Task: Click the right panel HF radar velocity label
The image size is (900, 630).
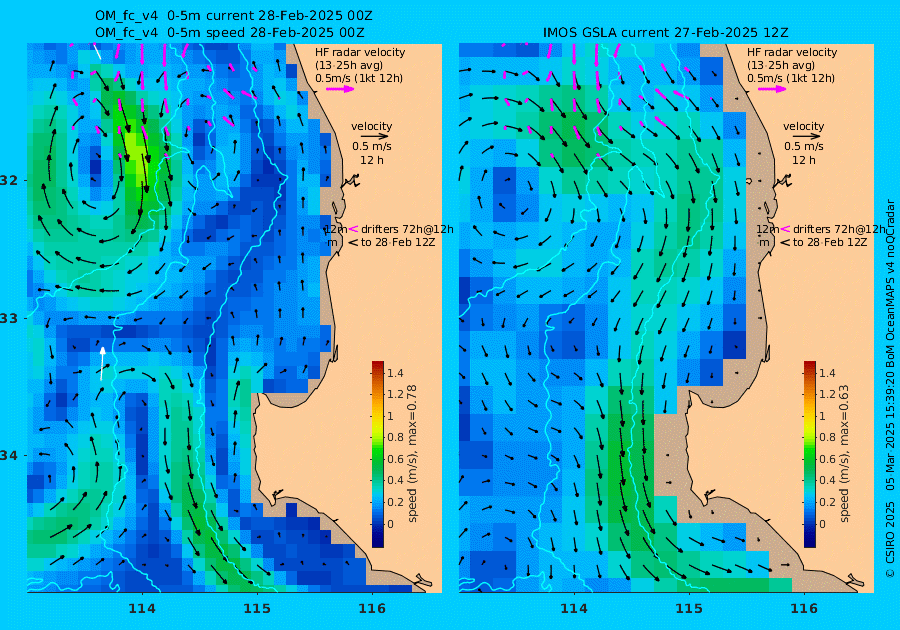Action: [792, 52]
